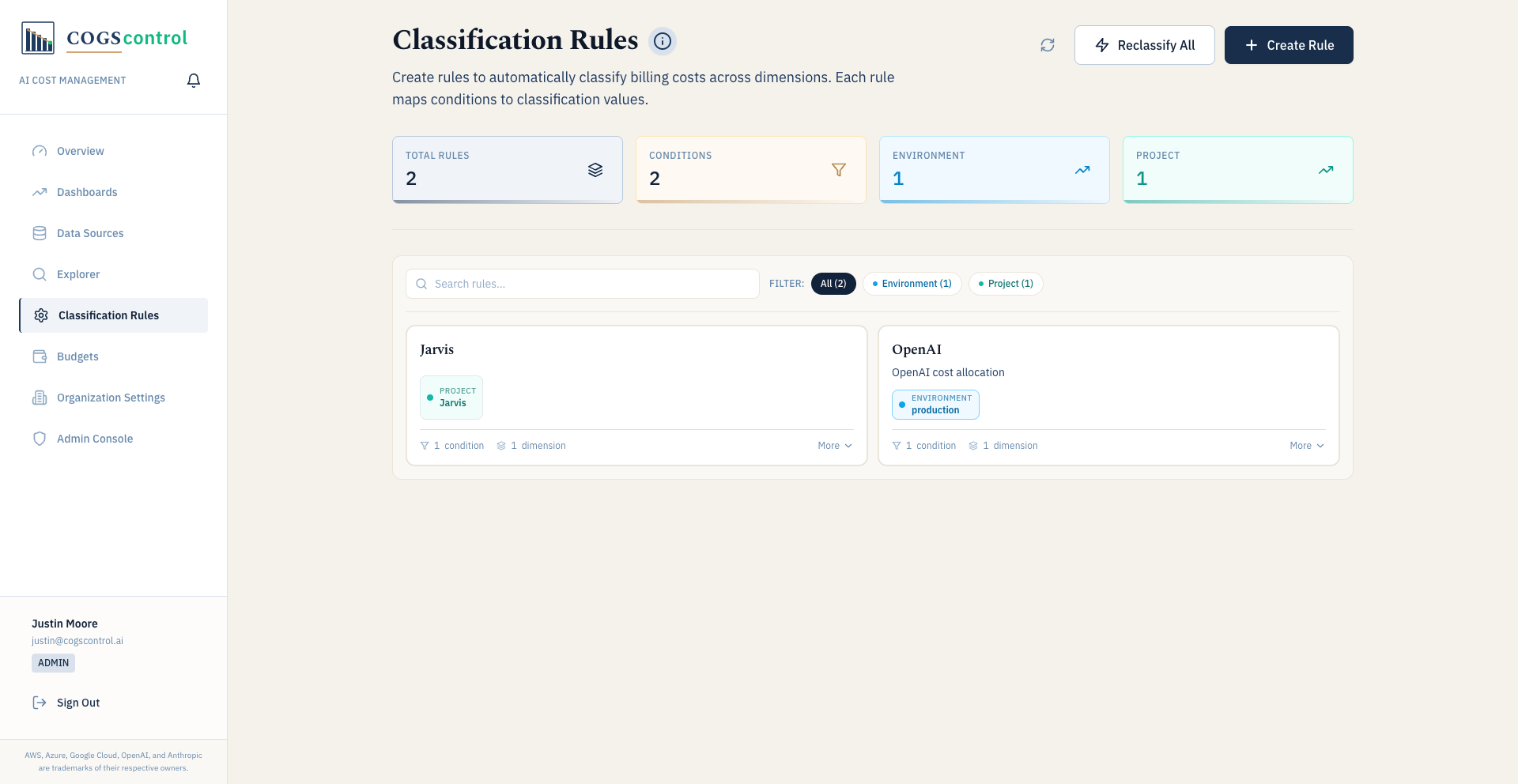Viewport: 1518px width, 784px height.
Task: Click the info icon beside Classification Rules heading
Action: tap(663, 41)
